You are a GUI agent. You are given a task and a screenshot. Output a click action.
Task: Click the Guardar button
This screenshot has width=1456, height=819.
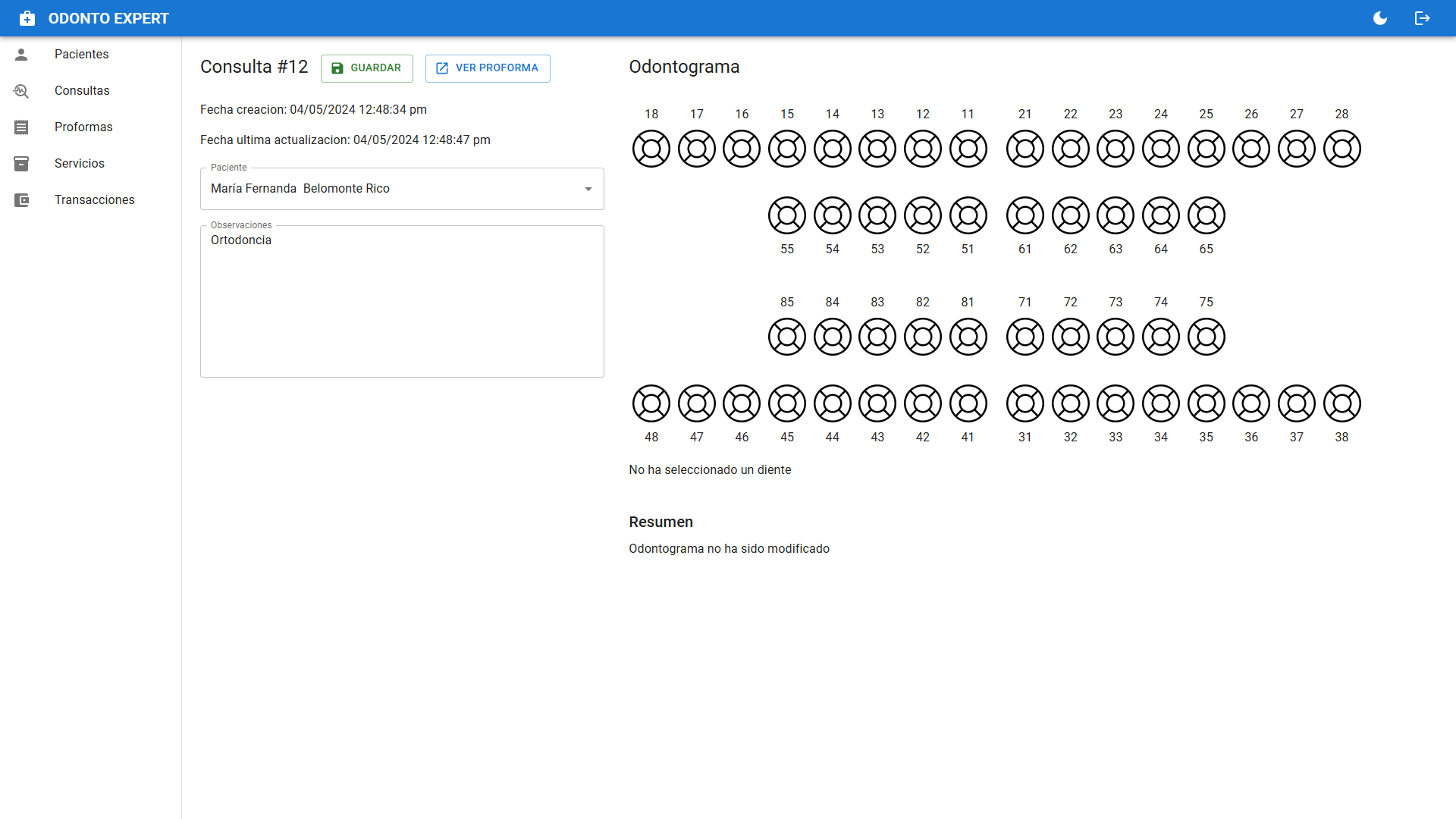367,68
